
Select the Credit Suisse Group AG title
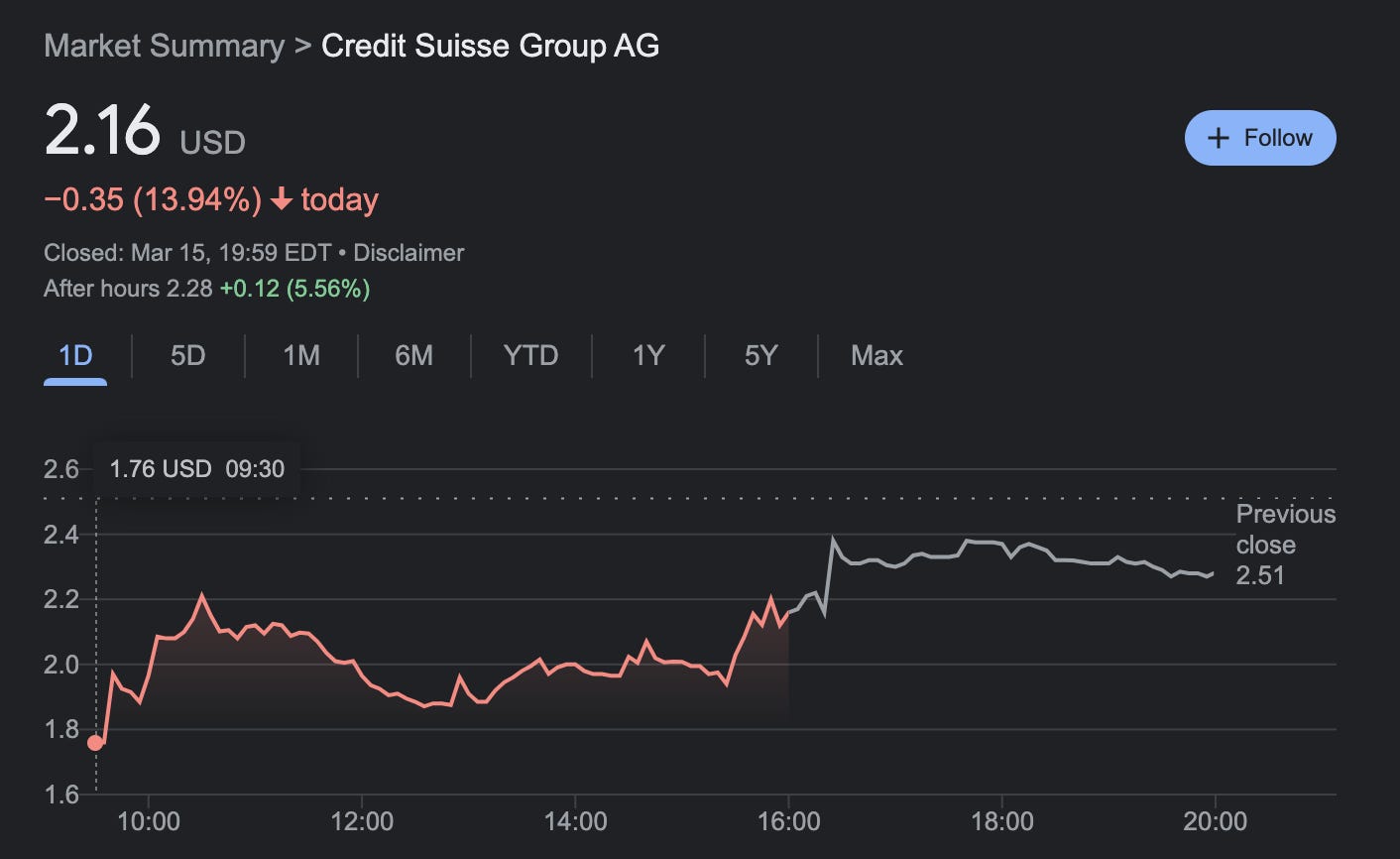coord(490,46)
